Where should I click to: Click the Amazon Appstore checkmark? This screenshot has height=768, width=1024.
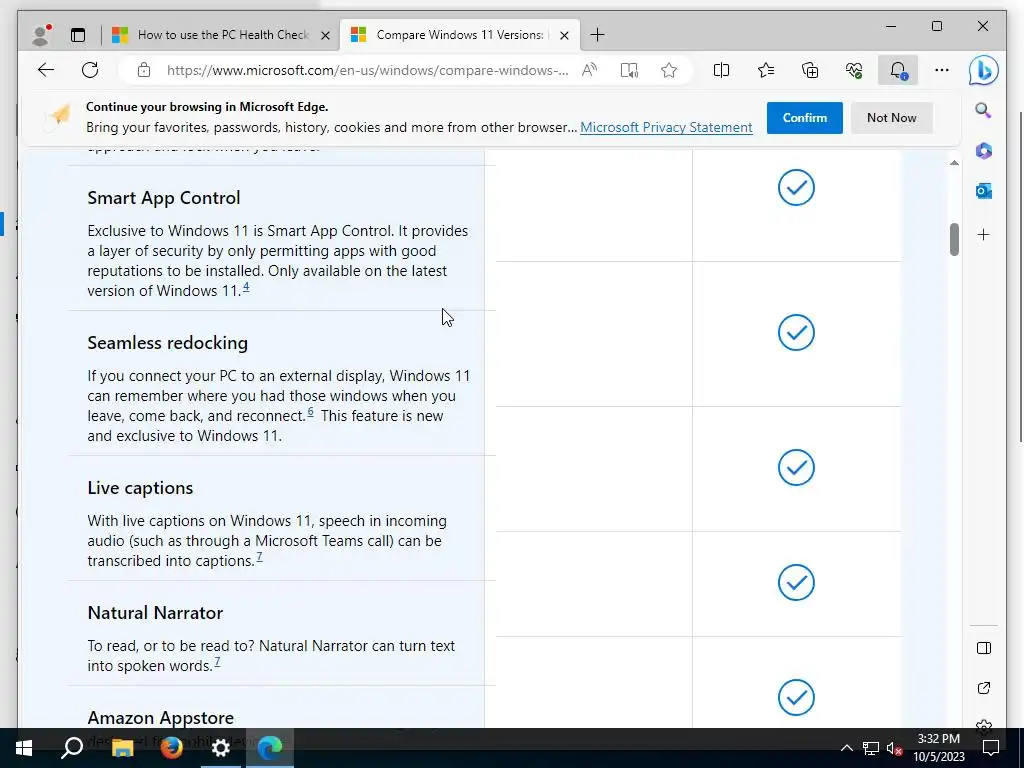coord(796,697)
